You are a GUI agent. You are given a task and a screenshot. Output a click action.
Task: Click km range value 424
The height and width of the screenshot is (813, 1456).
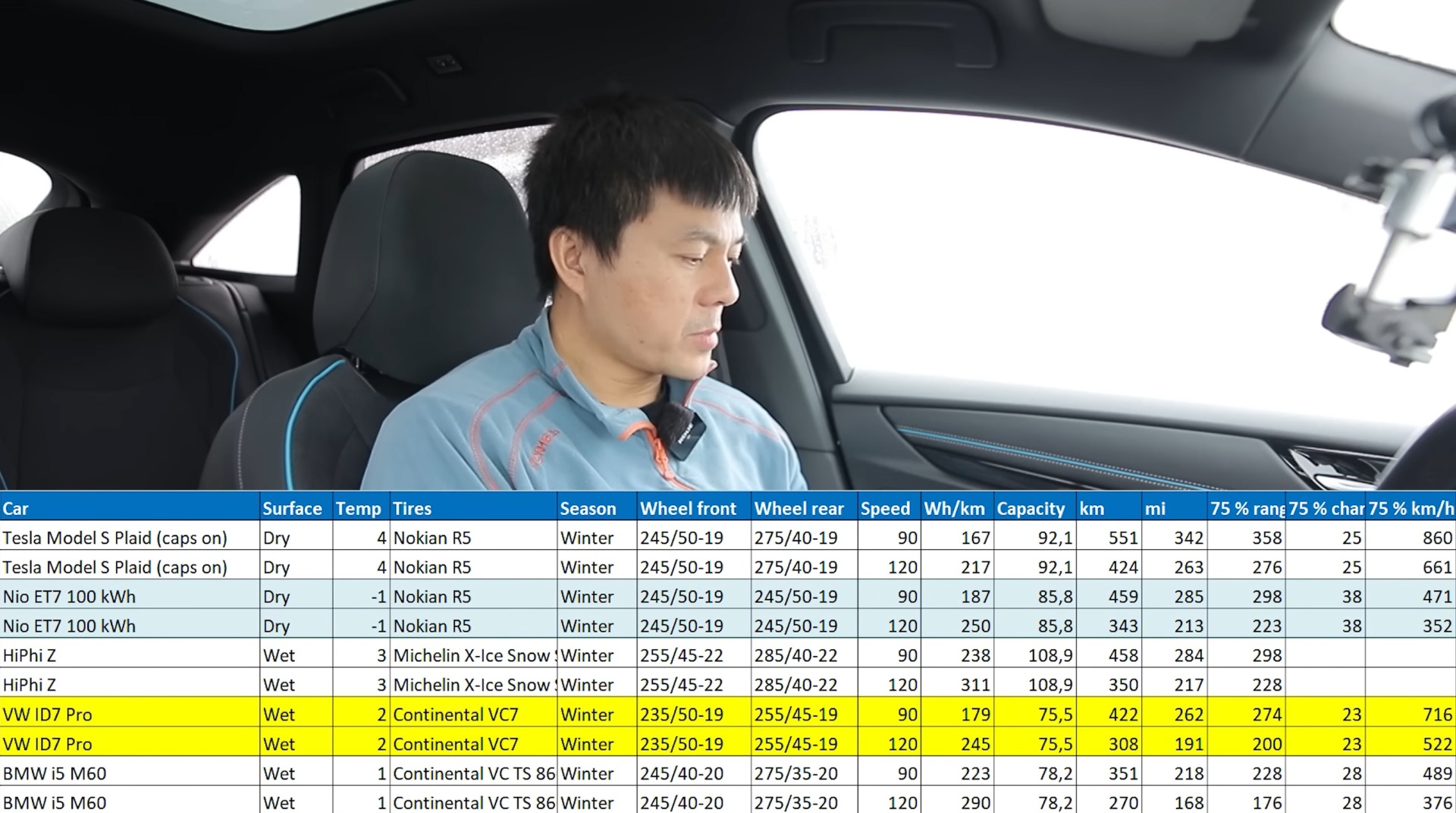tap(1123, 567)
